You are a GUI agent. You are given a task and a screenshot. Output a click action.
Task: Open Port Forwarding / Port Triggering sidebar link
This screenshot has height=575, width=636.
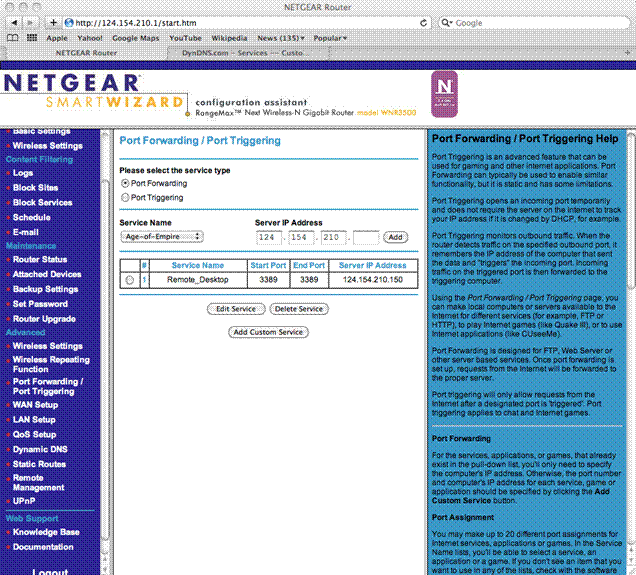(48, 386)
